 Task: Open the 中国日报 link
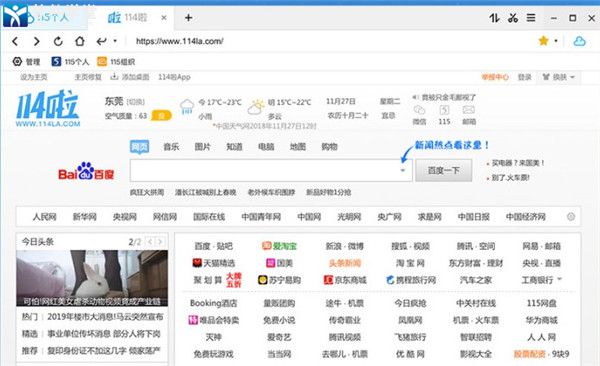pyautogui.click(x=474, y=217)
